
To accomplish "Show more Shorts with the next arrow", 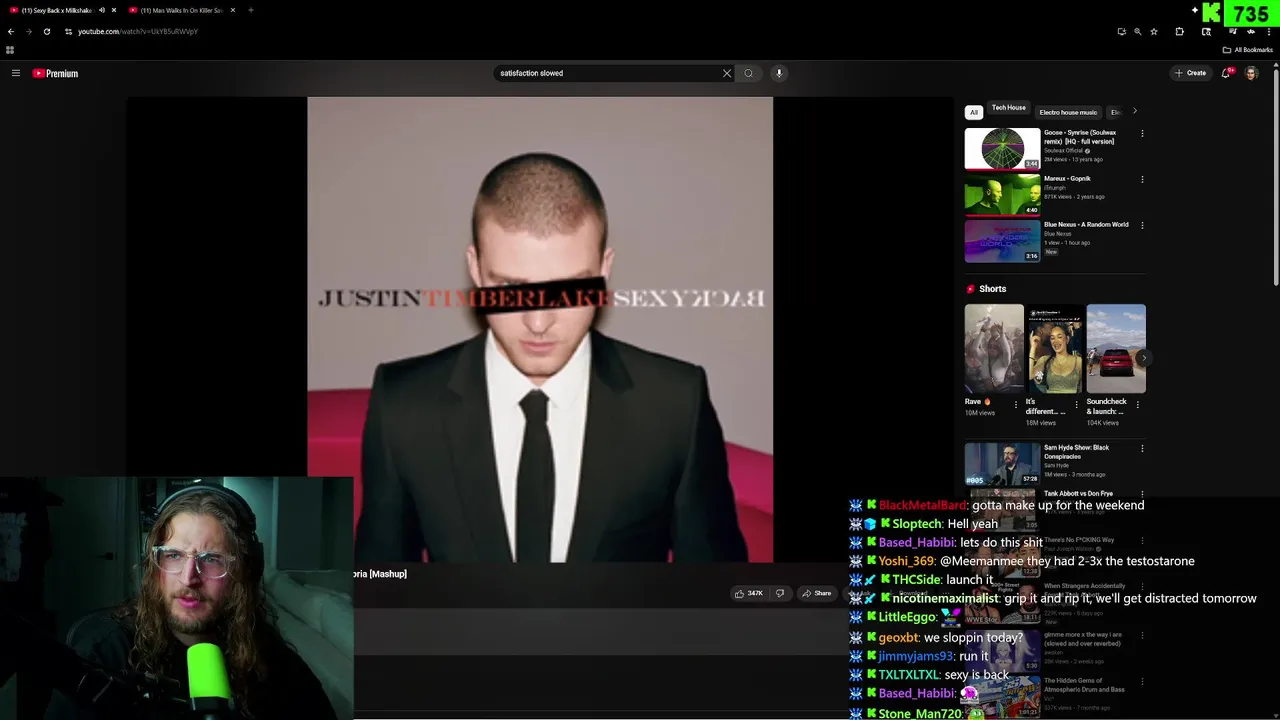I will (x=1143, y=358).
